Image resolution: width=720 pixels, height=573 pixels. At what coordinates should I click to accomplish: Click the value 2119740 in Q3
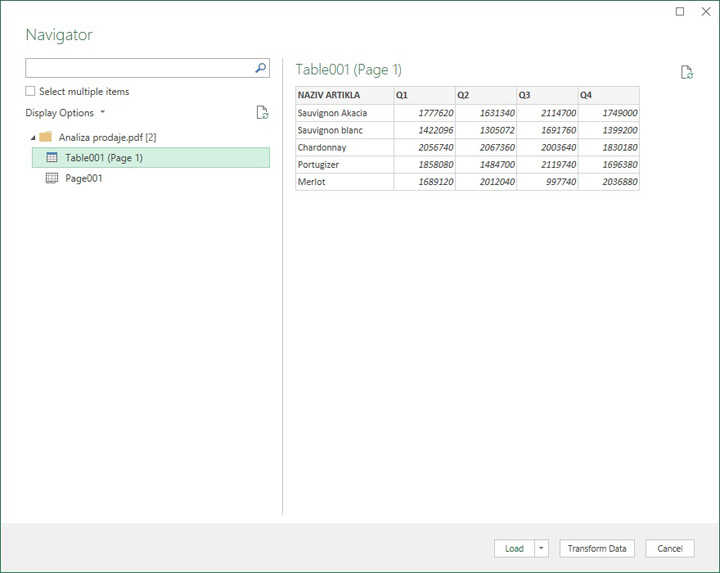[x=547, y=164]
